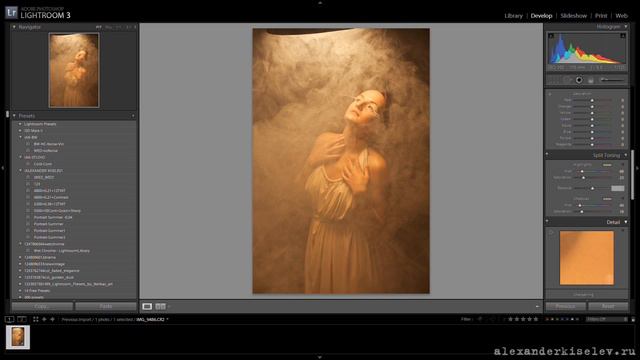Open the Slideshow module
Image resolution: width=640 pixels, height=360 pixels.
pyautogui.click(x=573, y=16)
